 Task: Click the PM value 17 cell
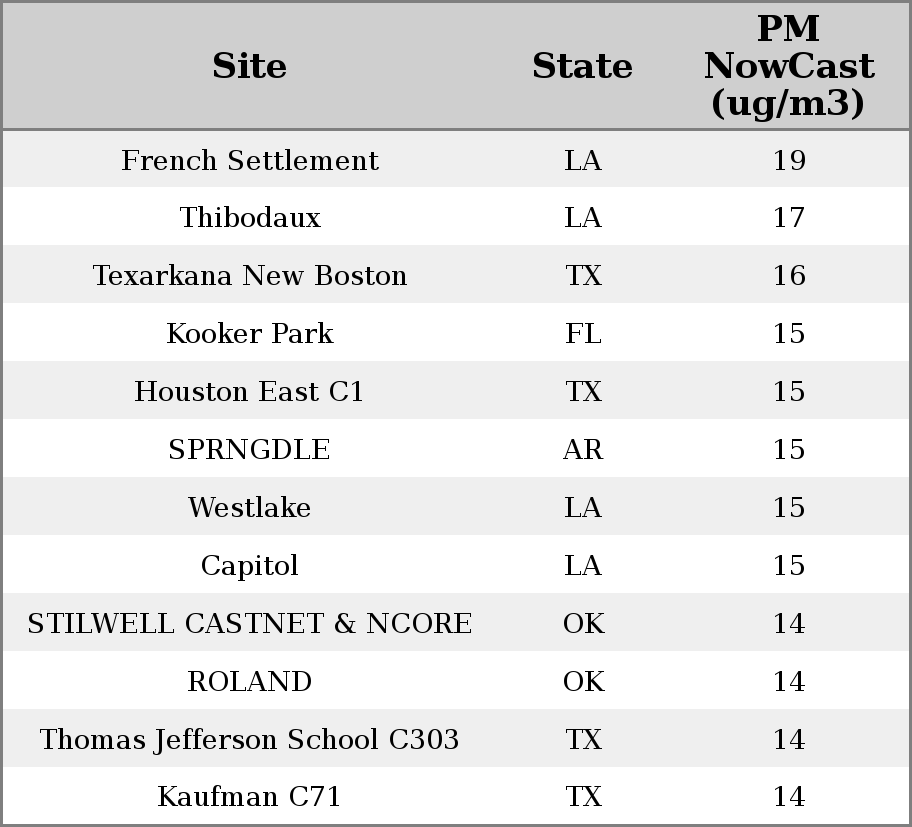coord(788,218)
